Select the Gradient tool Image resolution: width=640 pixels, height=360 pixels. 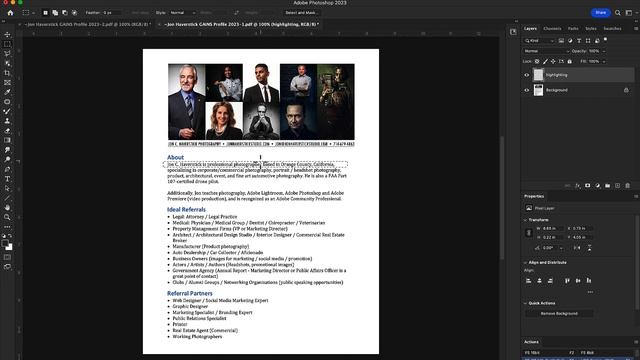(7, 140)
